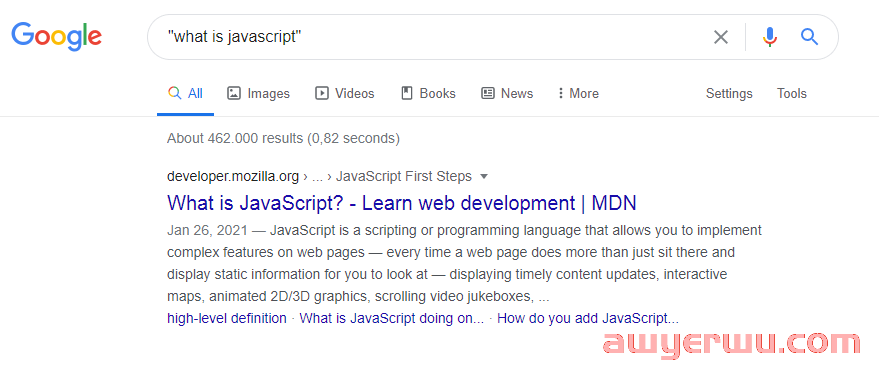This screenshot has height=373, width=879.
Task: Open the high-level definition sitelink
Action: [x=226, y=319]
